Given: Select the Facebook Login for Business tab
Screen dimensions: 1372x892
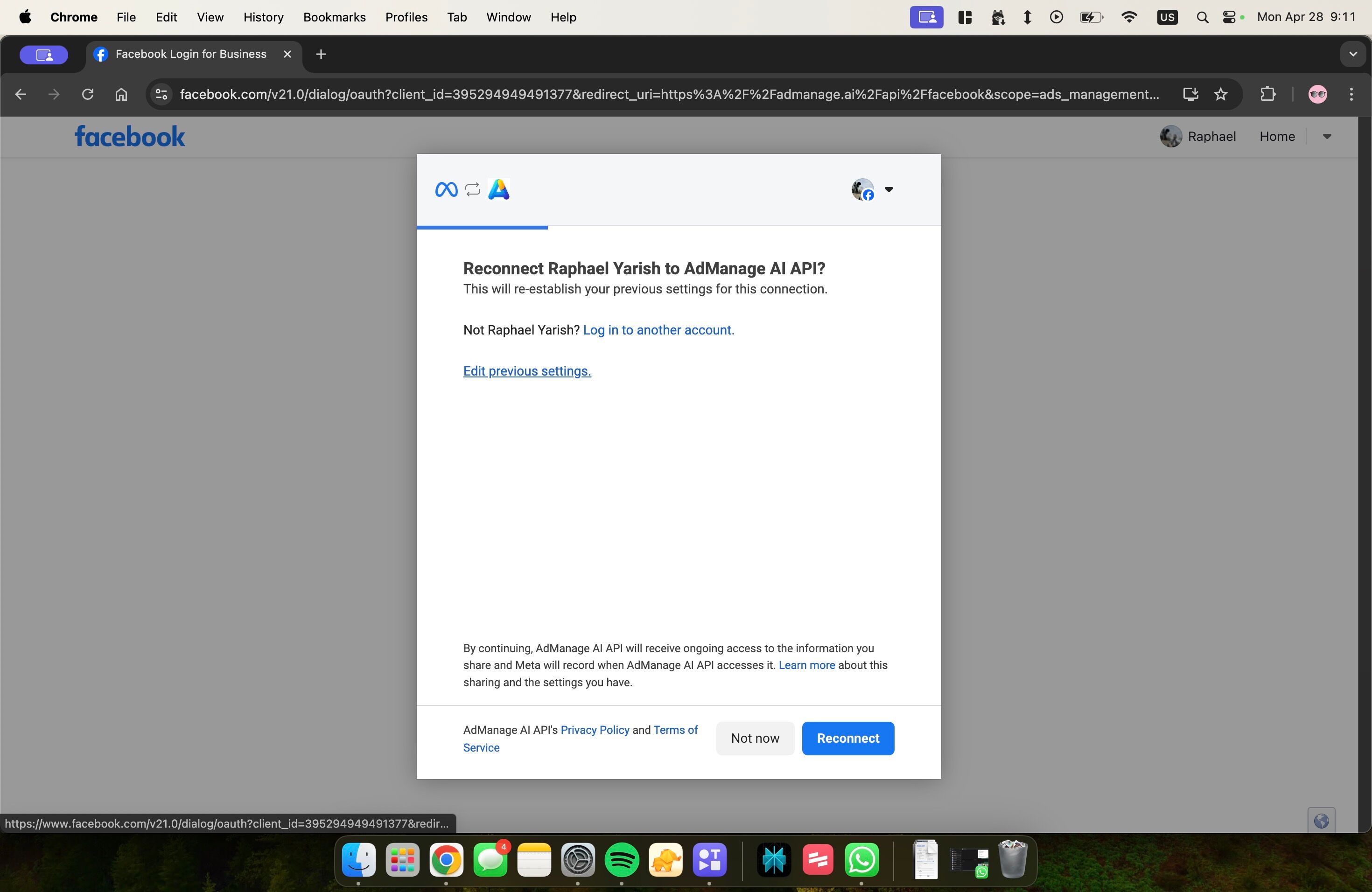Looking at the screenshot, I should point(190,54).
